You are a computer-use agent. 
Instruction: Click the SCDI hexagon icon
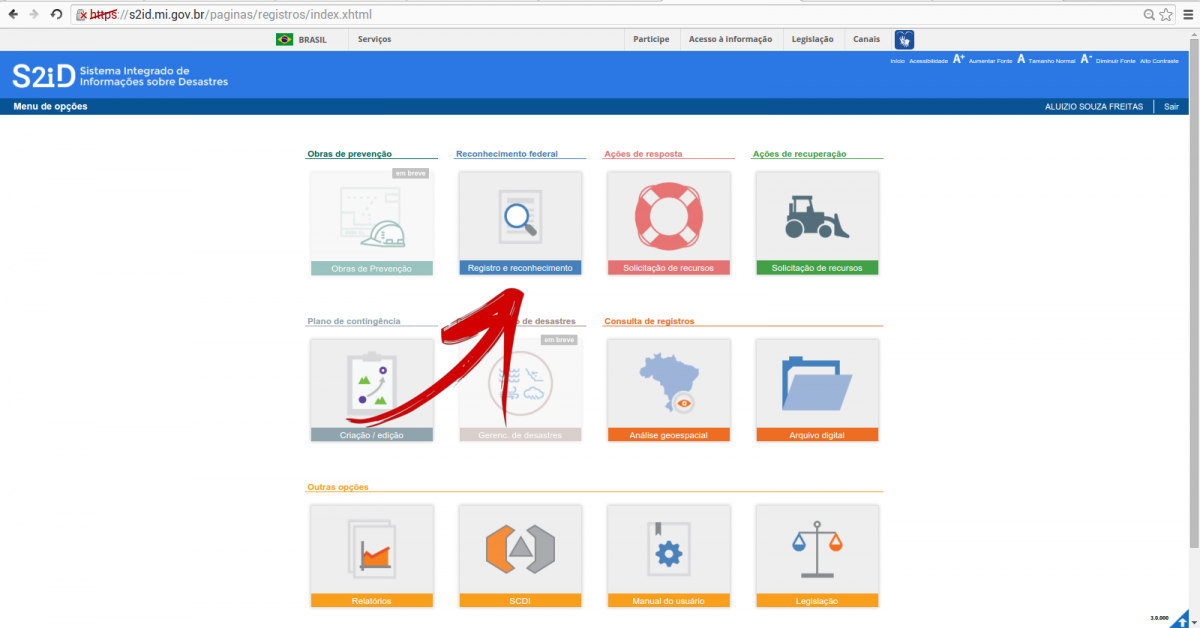point(520,551)
